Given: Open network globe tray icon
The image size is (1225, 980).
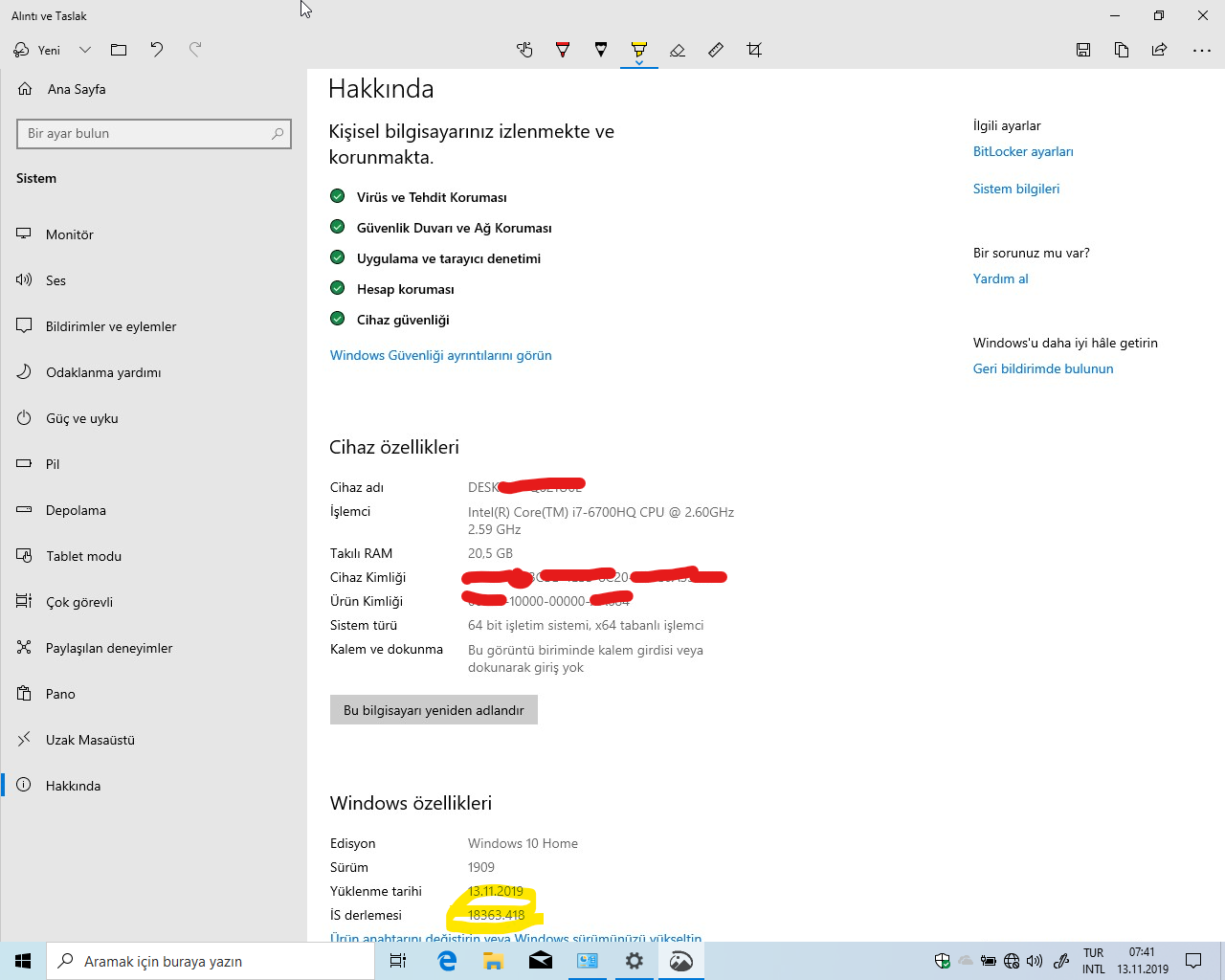Looking at the screenshot, I should point(1012,961).
